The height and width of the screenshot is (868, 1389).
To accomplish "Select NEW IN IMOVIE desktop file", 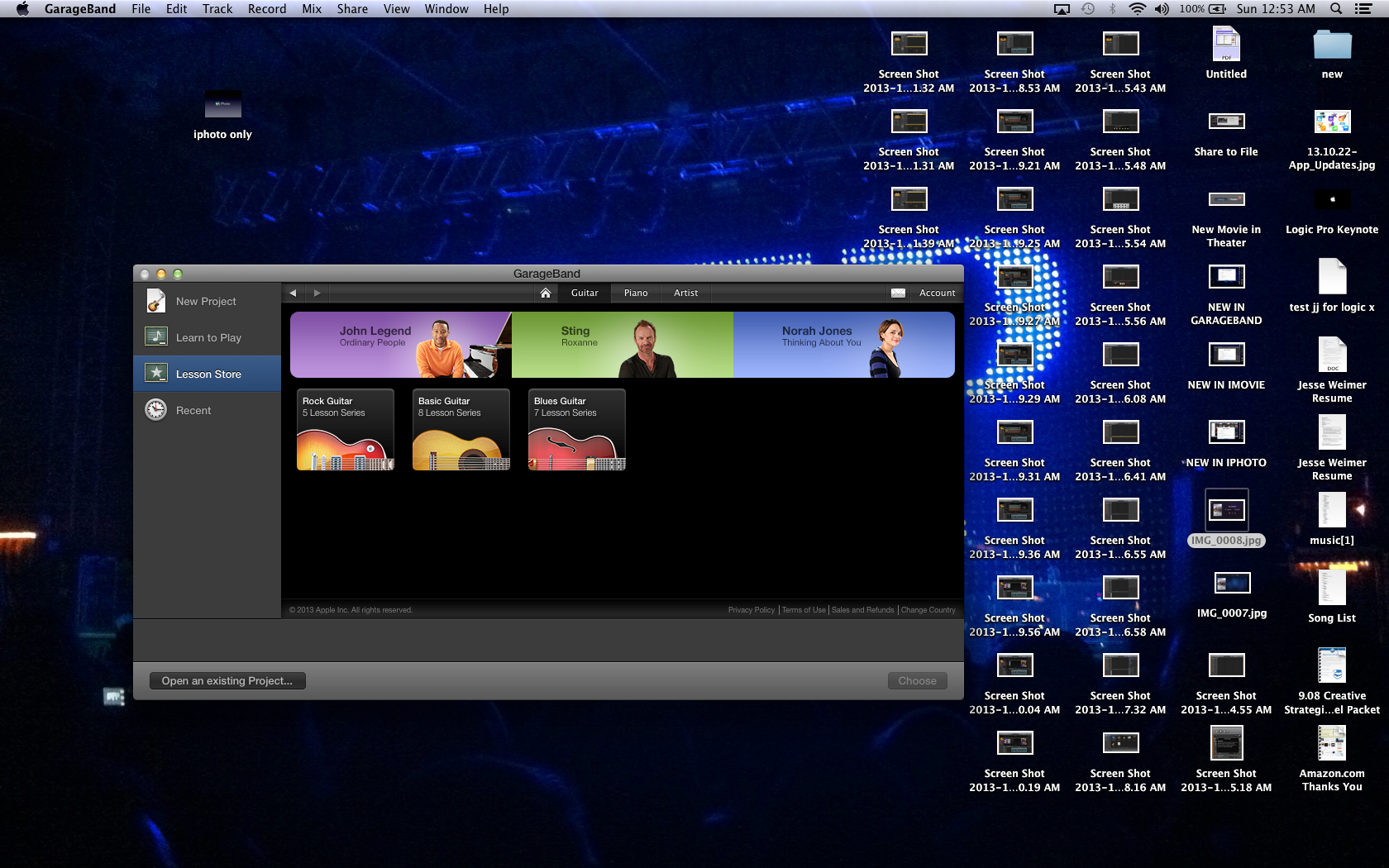I will pos(1226,365).
